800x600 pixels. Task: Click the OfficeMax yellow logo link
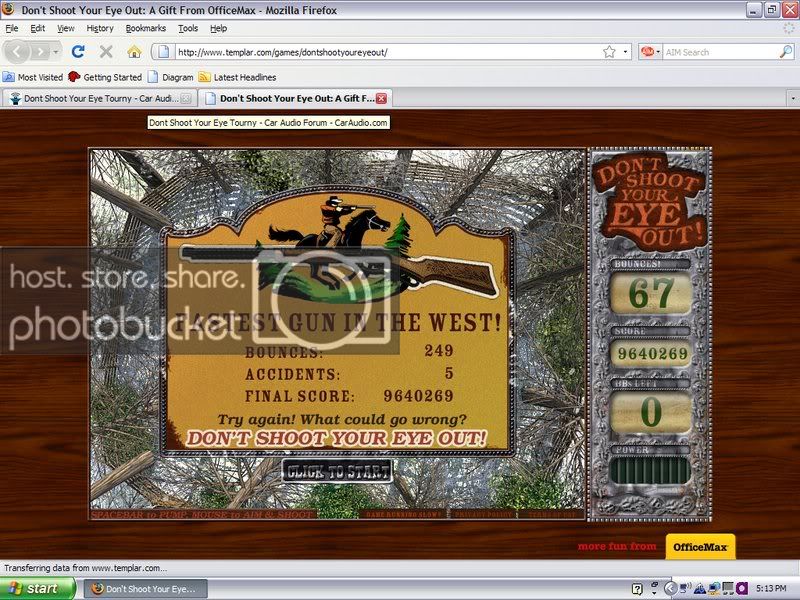(x=700, y=547)
